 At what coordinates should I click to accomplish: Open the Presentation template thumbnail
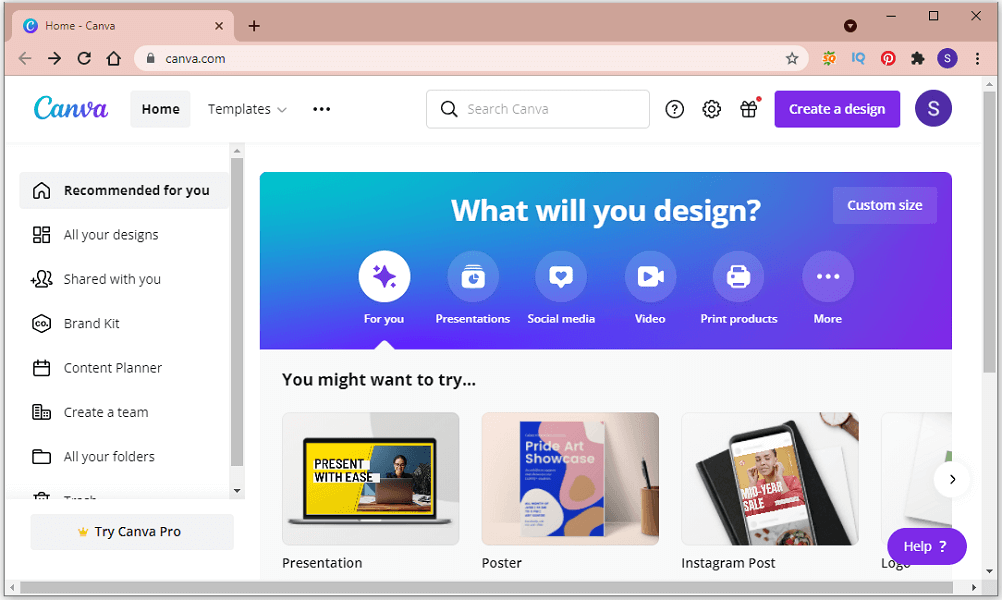pos(371,479)
